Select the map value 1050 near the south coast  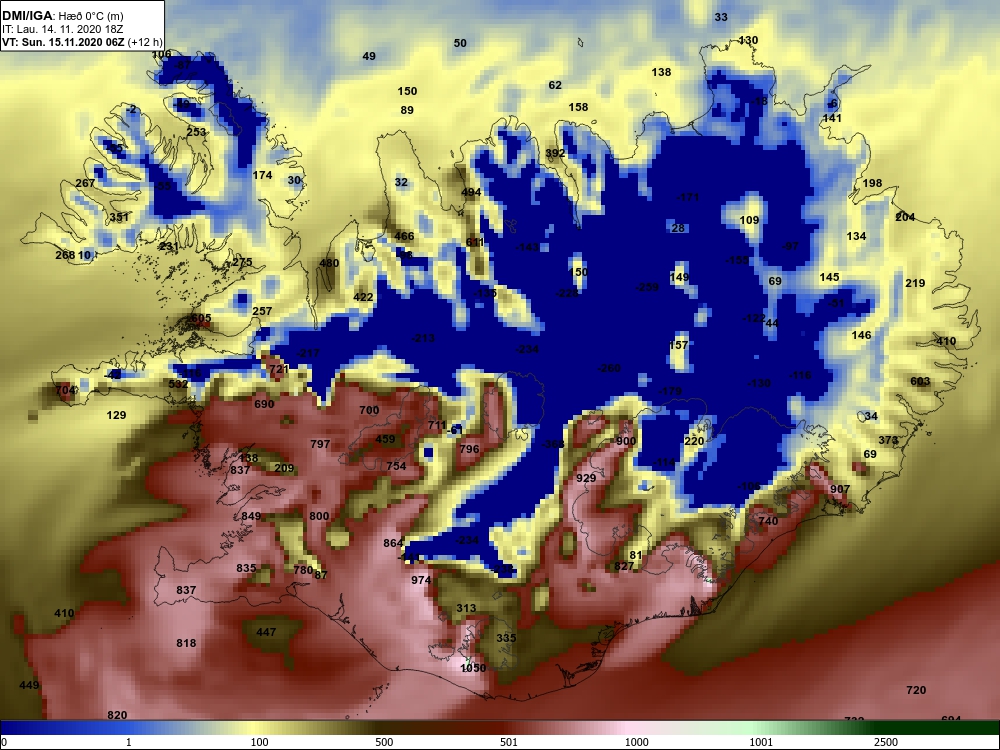pyautogui.click(x=473, y=668)
